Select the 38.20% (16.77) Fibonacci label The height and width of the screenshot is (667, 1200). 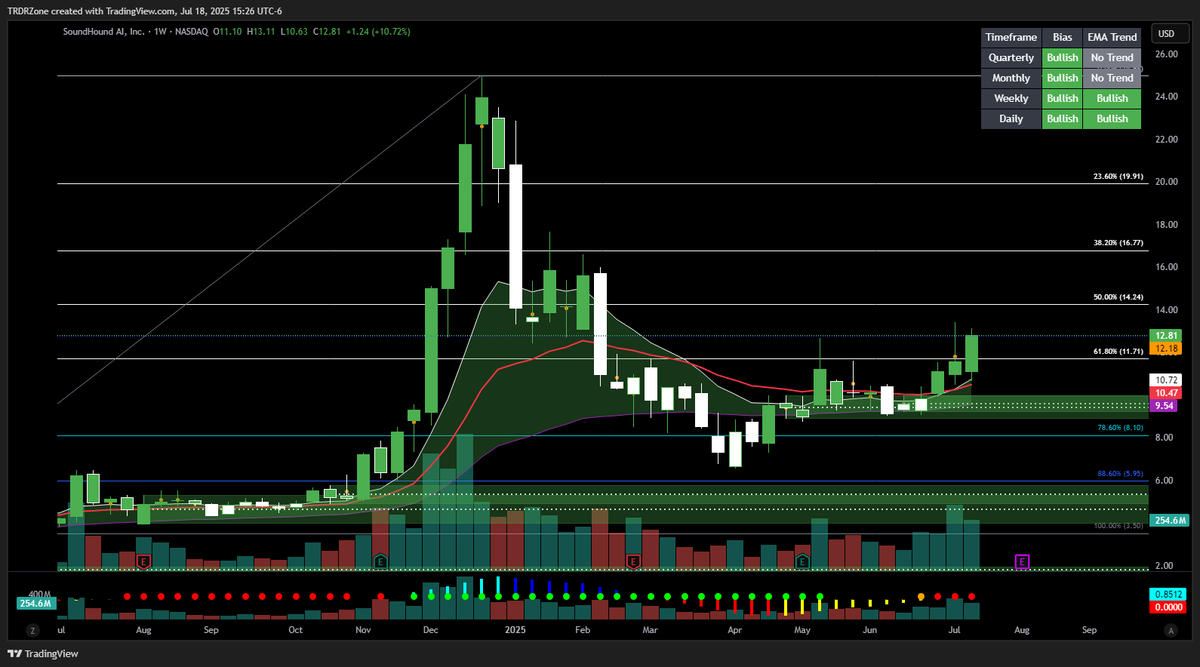pos(1117,243)
